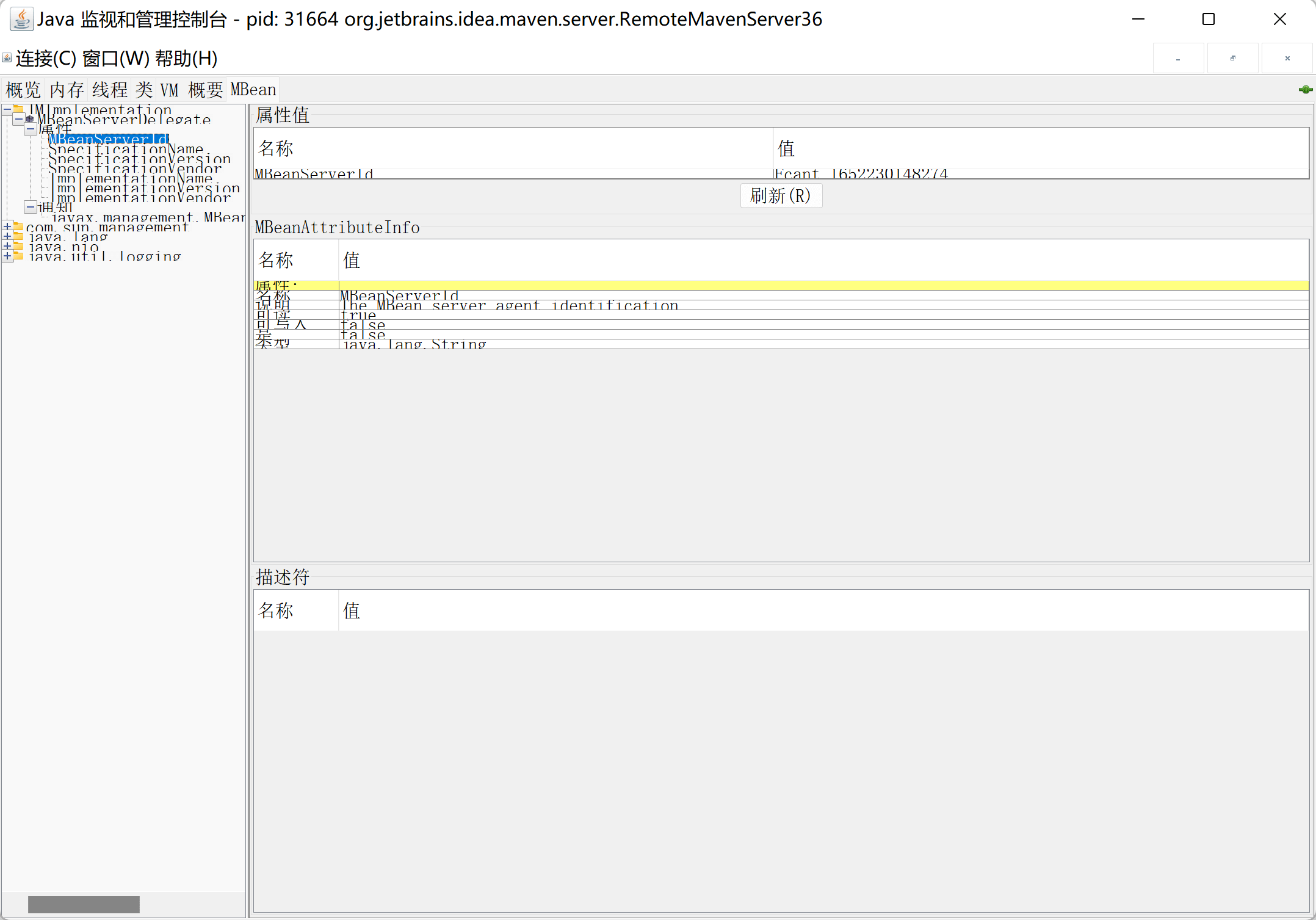
Task: Click the com.sun.management folder icon
Action: (x=18, y=226)
